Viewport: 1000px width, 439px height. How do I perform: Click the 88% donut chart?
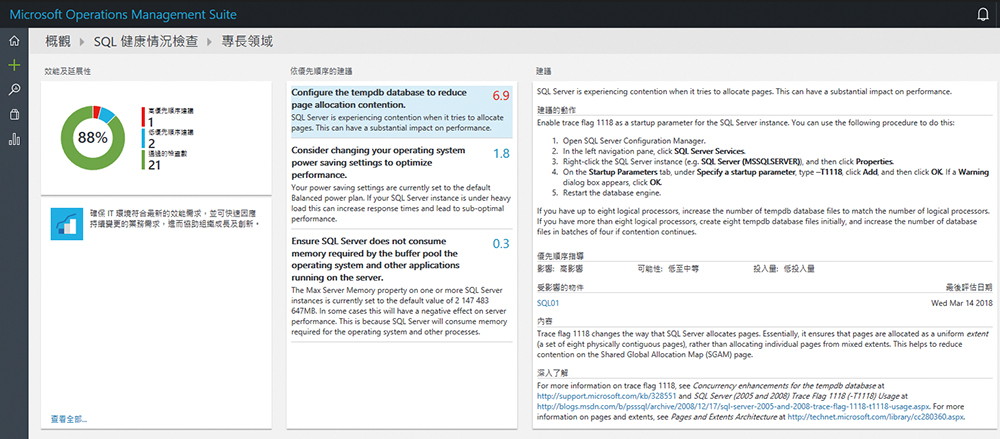pyautogui.click(x=92, y=138)
